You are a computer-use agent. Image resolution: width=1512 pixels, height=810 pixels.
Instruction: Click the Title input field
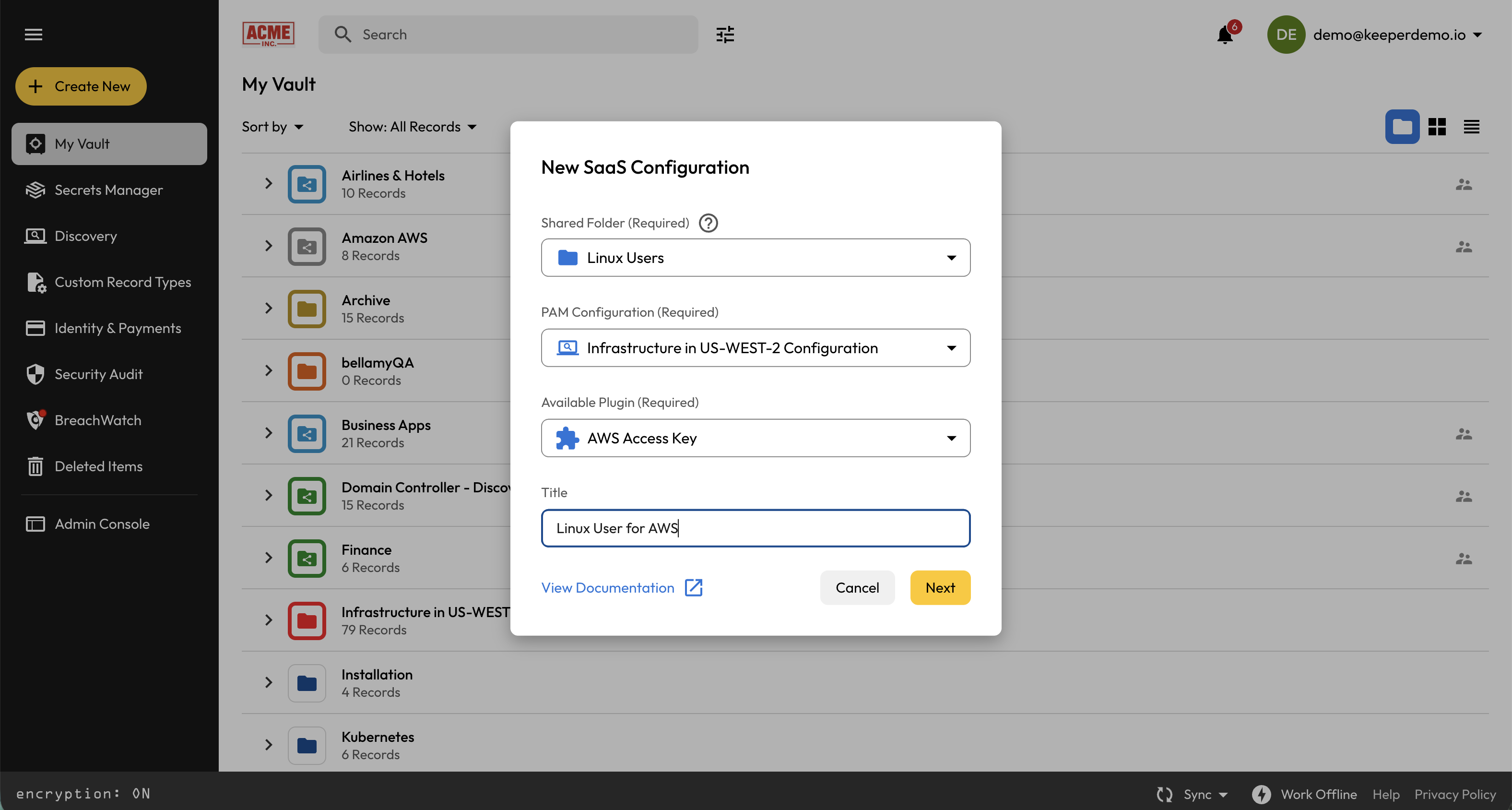tap(755, 528)
